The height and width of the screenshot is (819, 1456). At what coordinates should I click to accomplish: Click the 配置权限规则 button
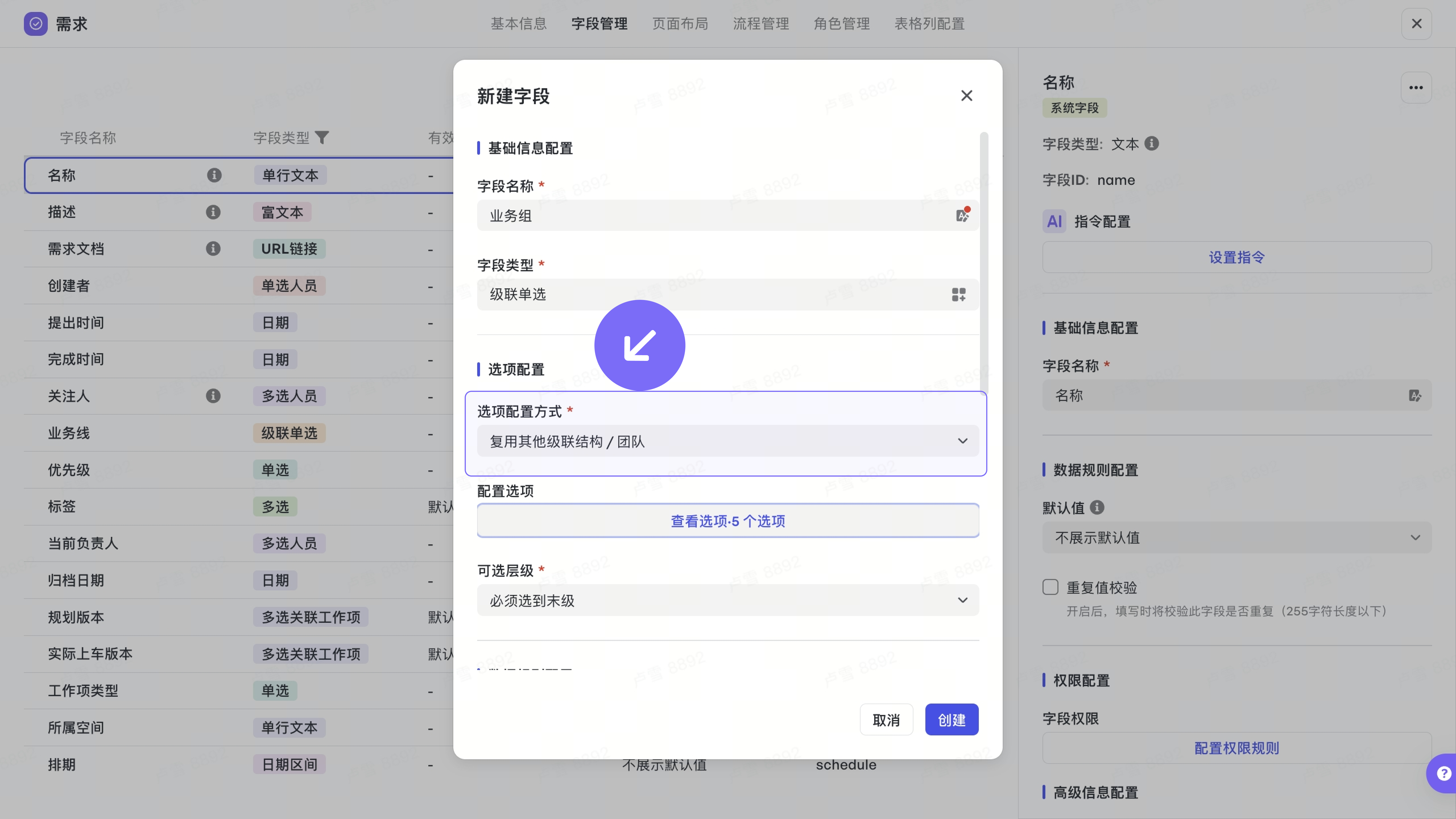point(1237,748)
